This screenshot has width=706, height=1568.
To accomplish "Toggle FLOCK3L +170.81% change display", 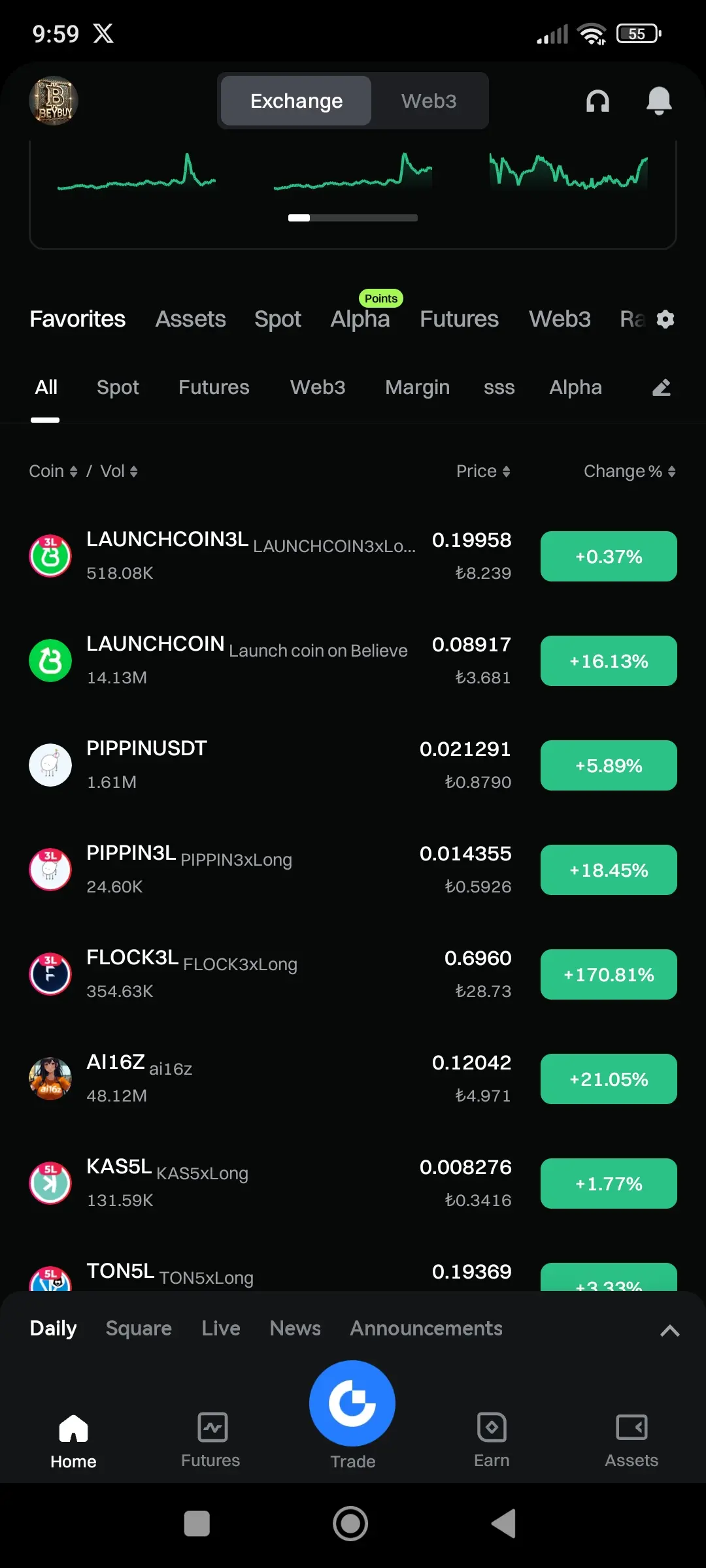I will point(609,974).
